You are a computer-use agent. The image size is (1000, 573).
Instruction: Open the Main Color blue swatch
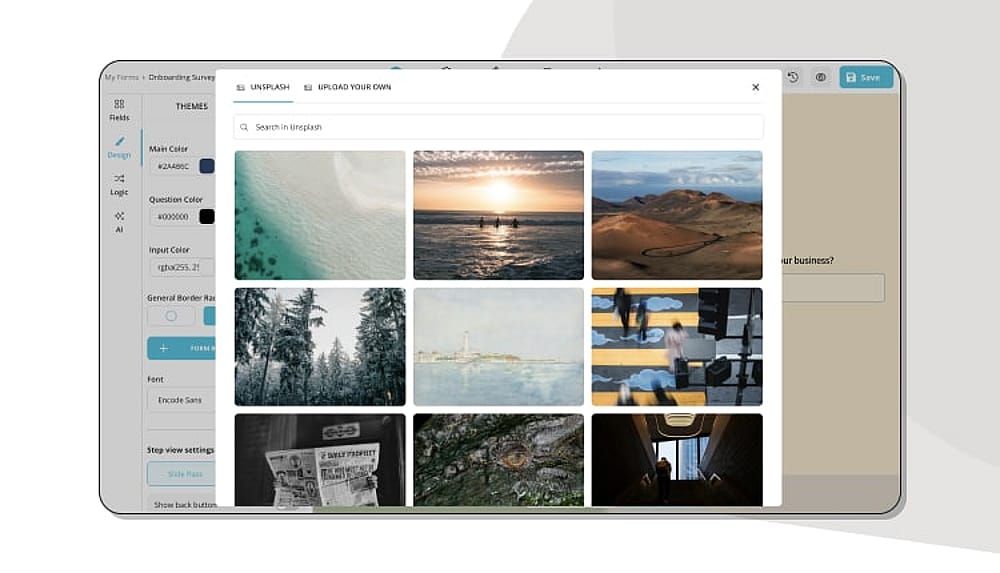(207, 166)
